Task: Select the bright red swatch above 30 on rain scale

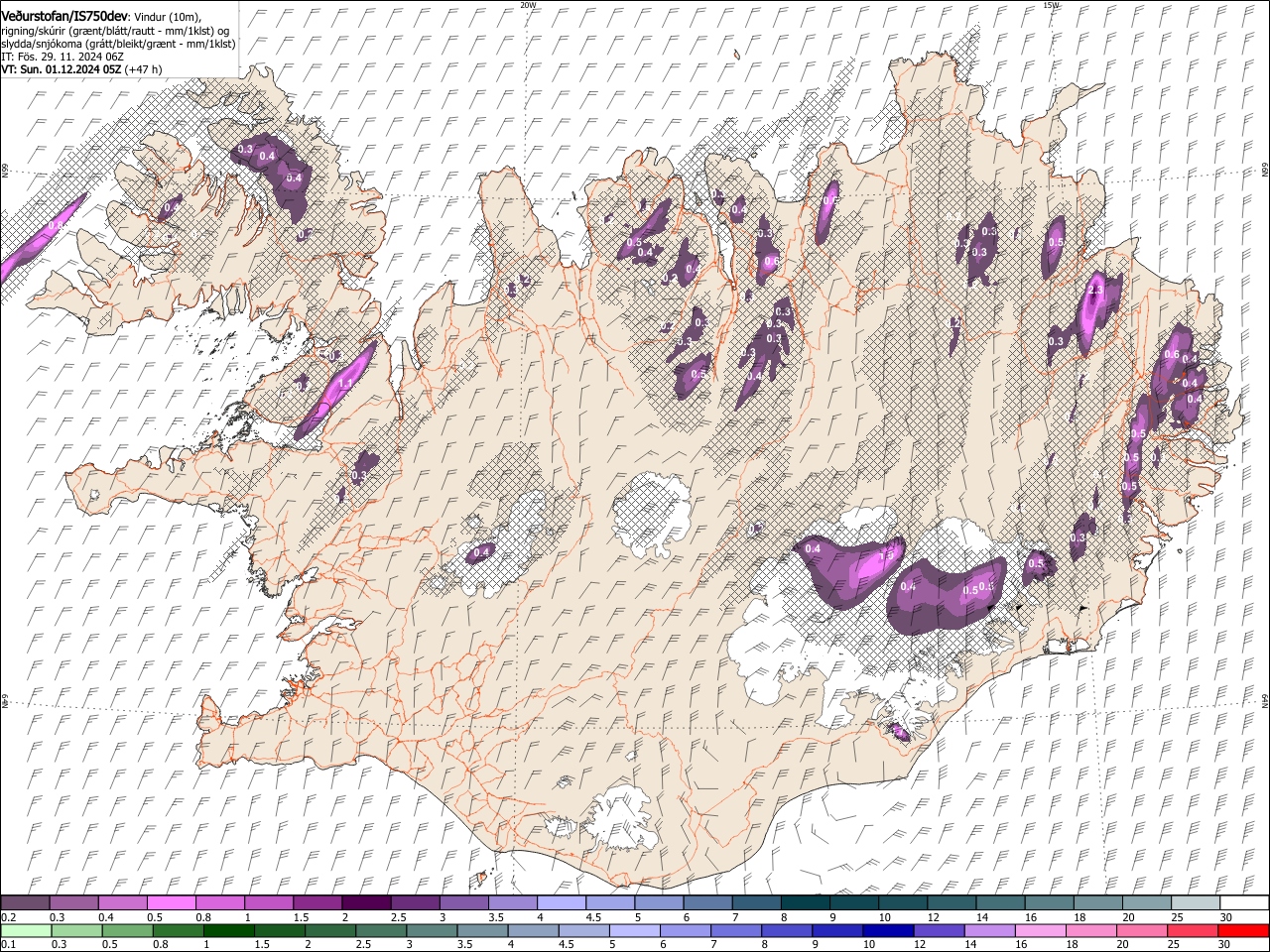Action: tap(1243, 931)
